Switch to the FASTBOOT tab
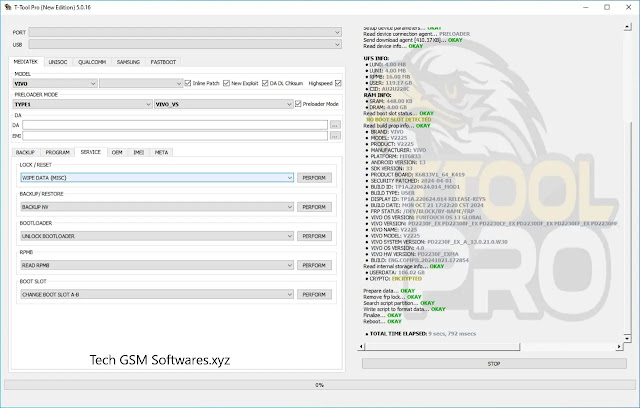Screen dimensions: 640x408 (x=163, y=62)
